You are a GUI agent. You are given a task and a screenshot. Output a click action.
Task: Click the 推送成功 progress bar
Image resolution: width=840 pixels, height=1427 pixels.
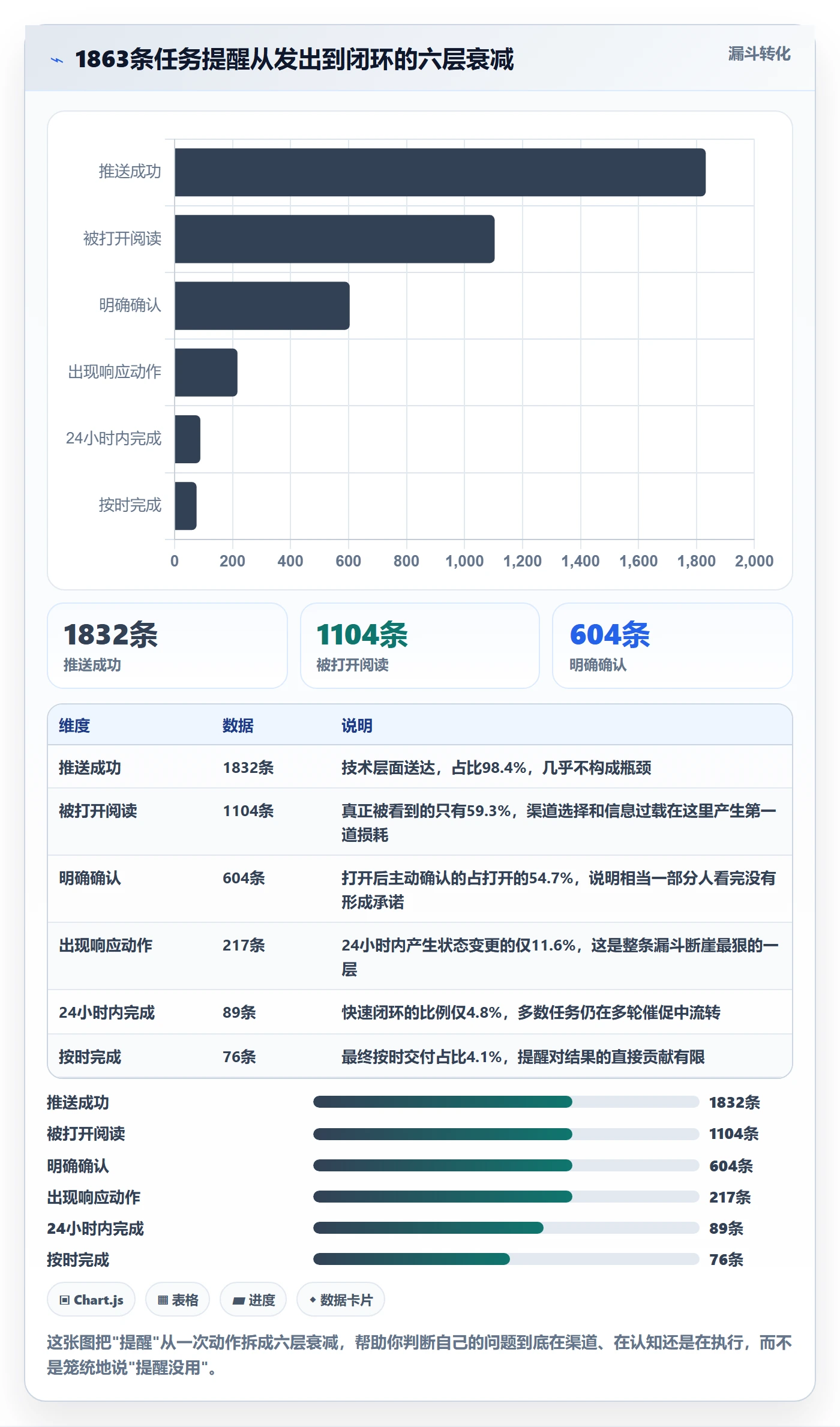[506, 1102]
